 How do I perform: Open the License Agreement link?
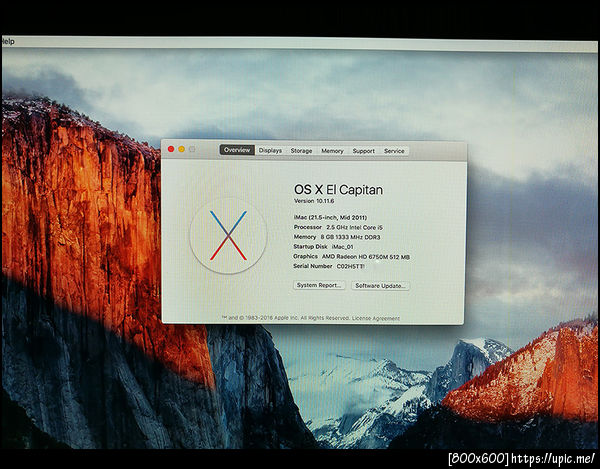point(376,318)
